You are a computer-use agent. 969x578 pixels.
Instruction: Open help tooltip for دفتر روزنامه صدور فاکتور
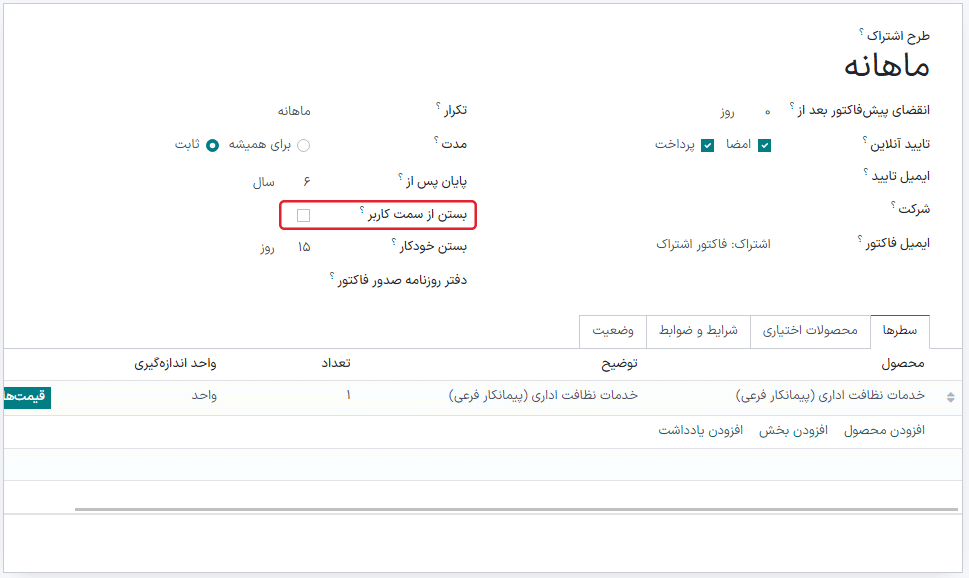[x=332, y=277]
